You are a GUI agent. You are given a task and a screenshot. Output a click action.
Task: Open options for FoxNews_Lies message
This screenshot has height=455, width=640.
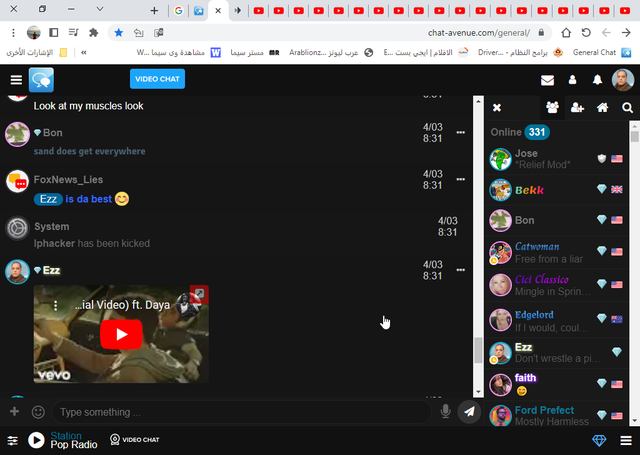point(460,180)
